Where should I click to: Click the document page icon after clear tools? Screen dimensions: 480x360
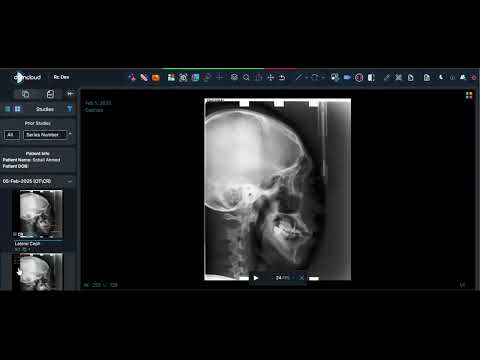411,78
